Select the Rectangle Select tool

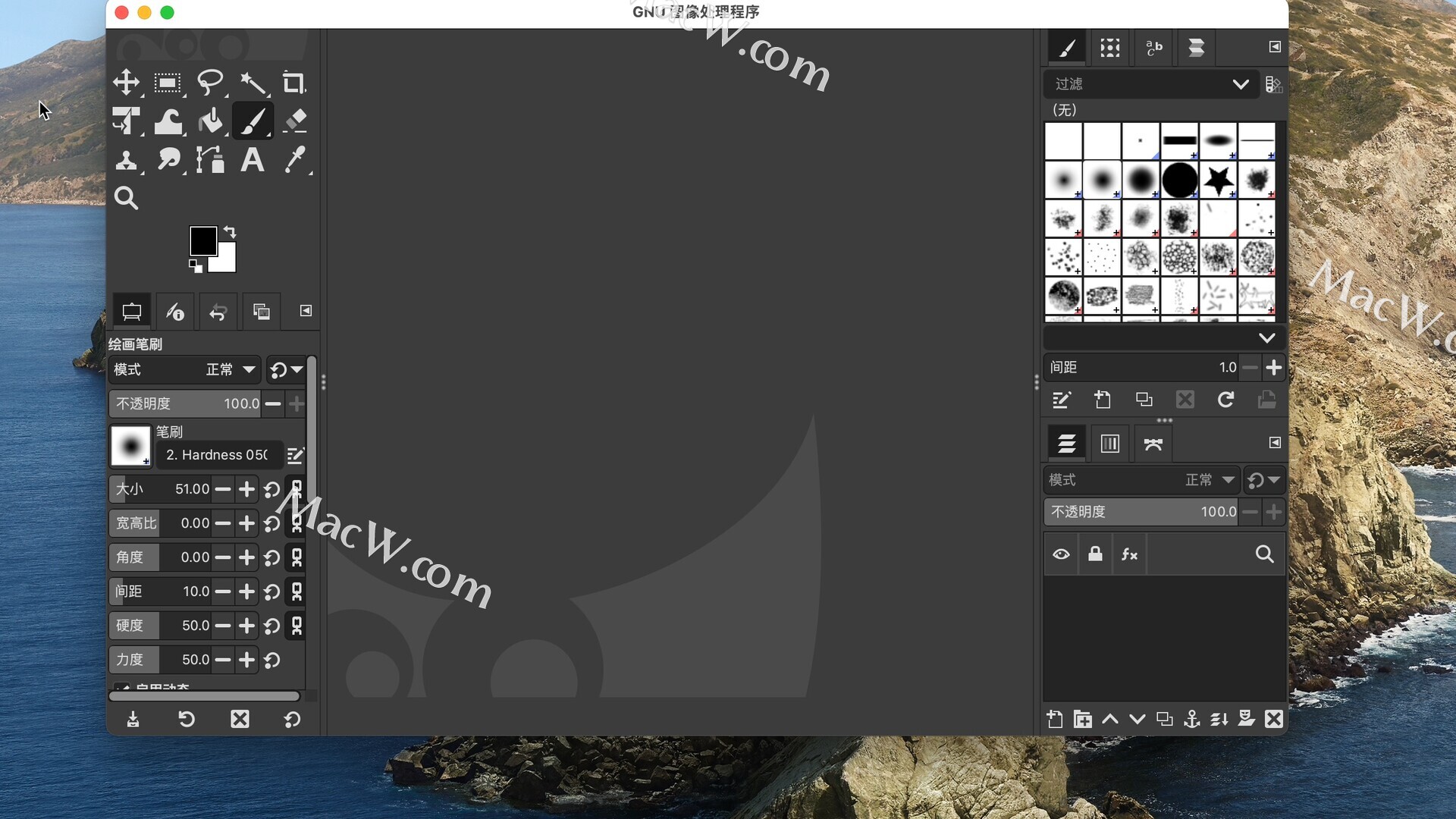point(167,82)
